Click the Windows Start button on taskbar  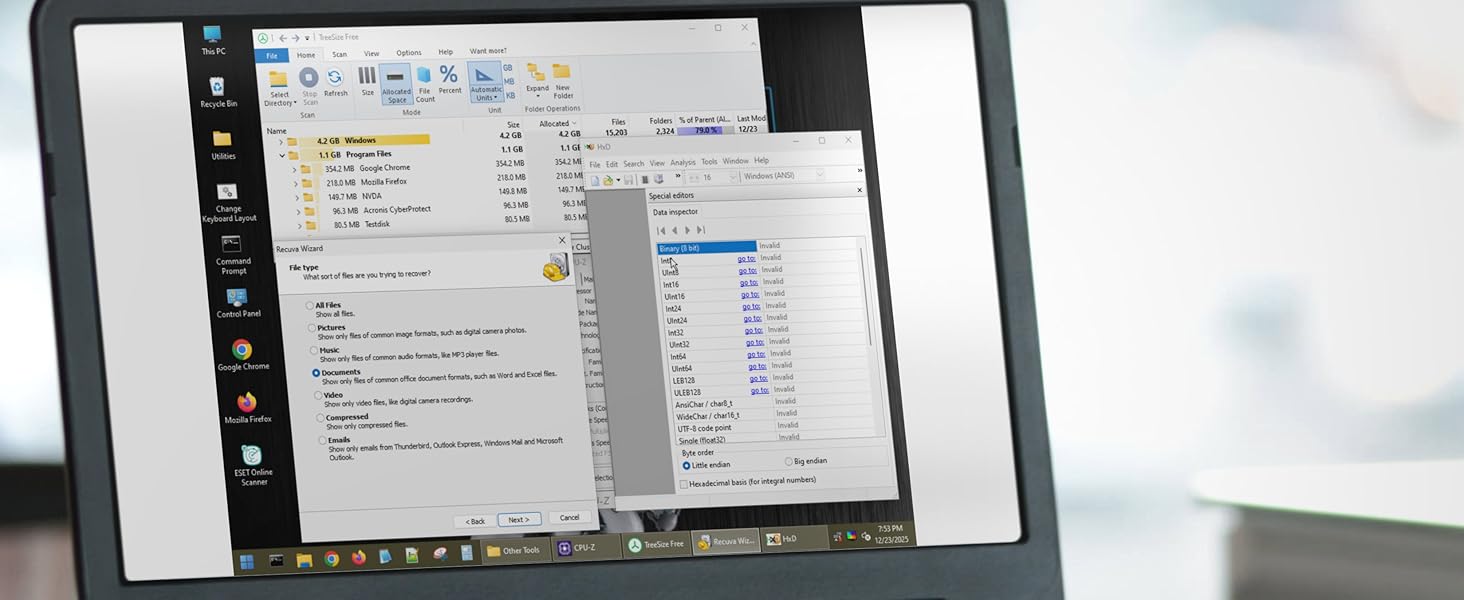(x=248, y=560)
